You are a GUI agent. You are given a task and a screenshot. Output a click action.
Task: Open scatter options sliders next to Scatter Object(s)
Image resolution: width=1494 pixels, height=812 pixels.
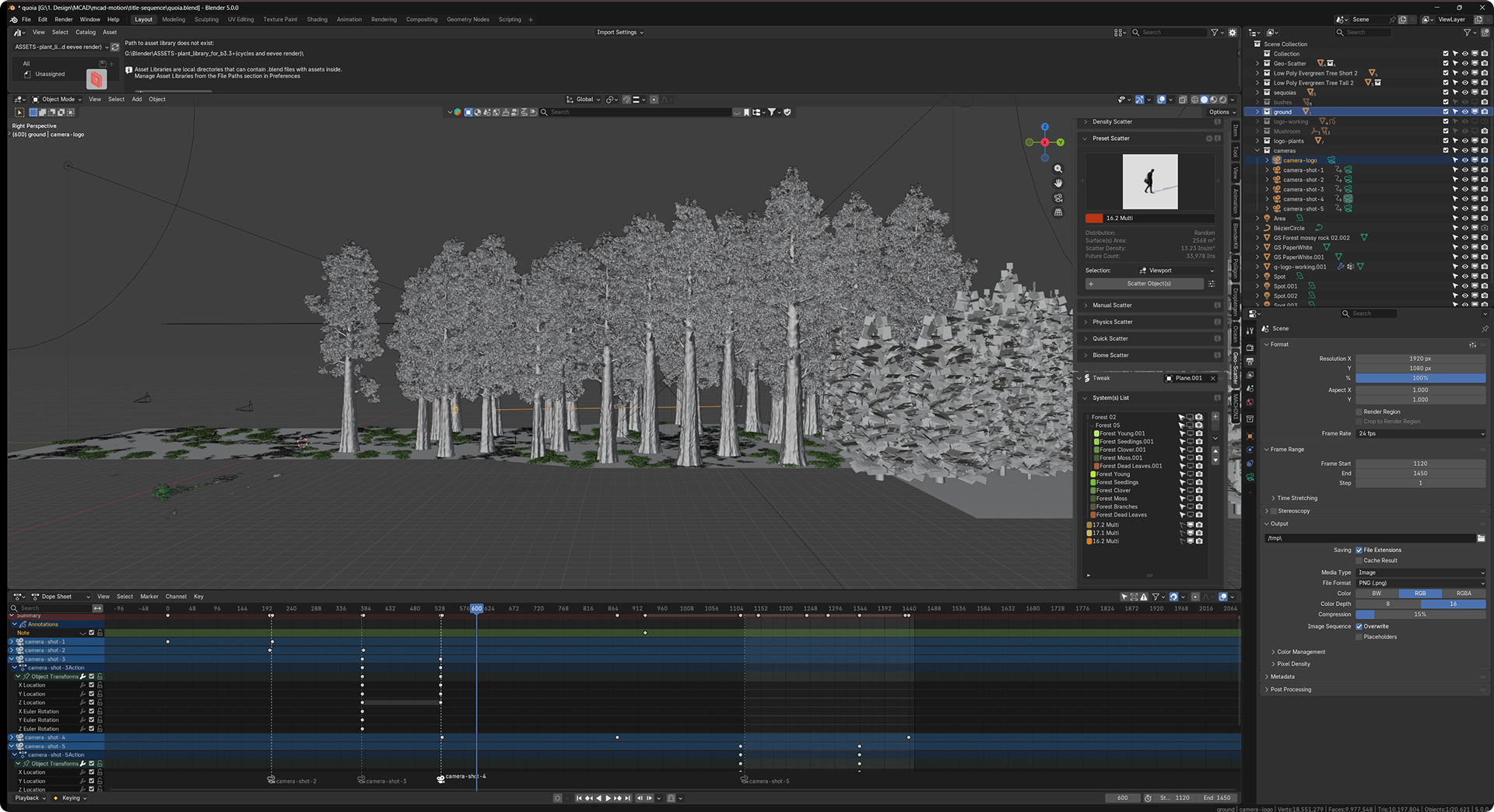[x=1212, y=284]
